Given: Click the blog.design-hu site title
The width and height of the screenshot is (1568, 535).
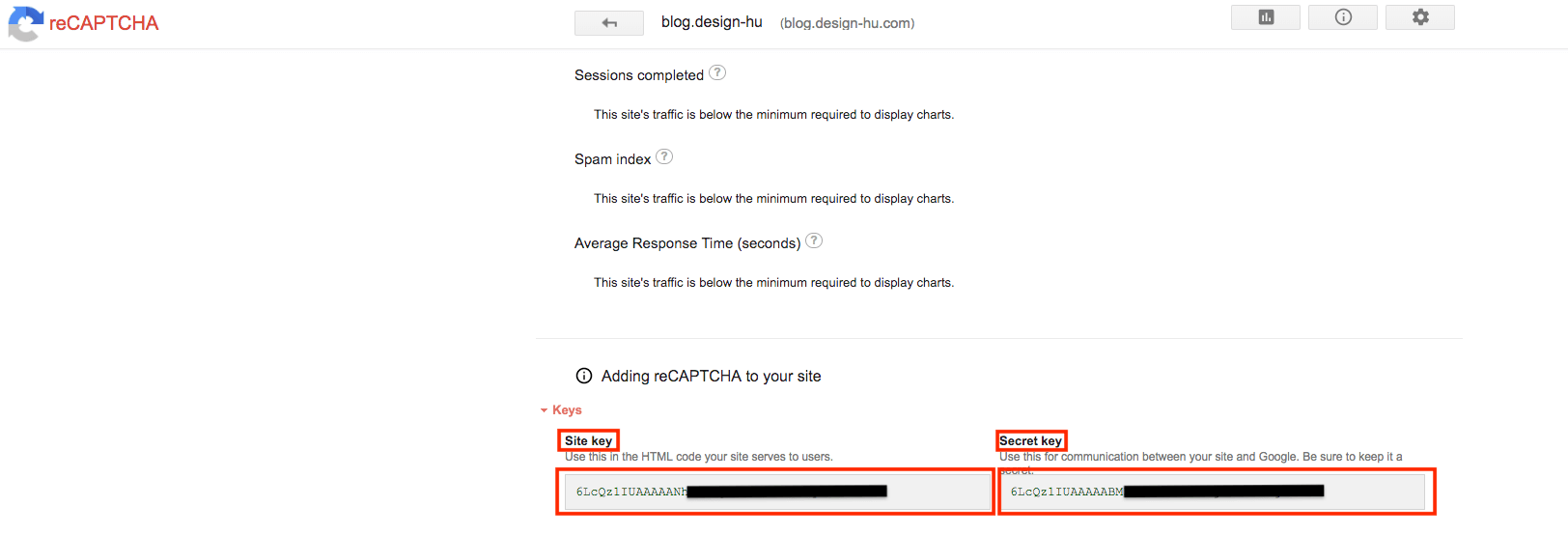Looking at the screenshot, I should click(712, 22).
